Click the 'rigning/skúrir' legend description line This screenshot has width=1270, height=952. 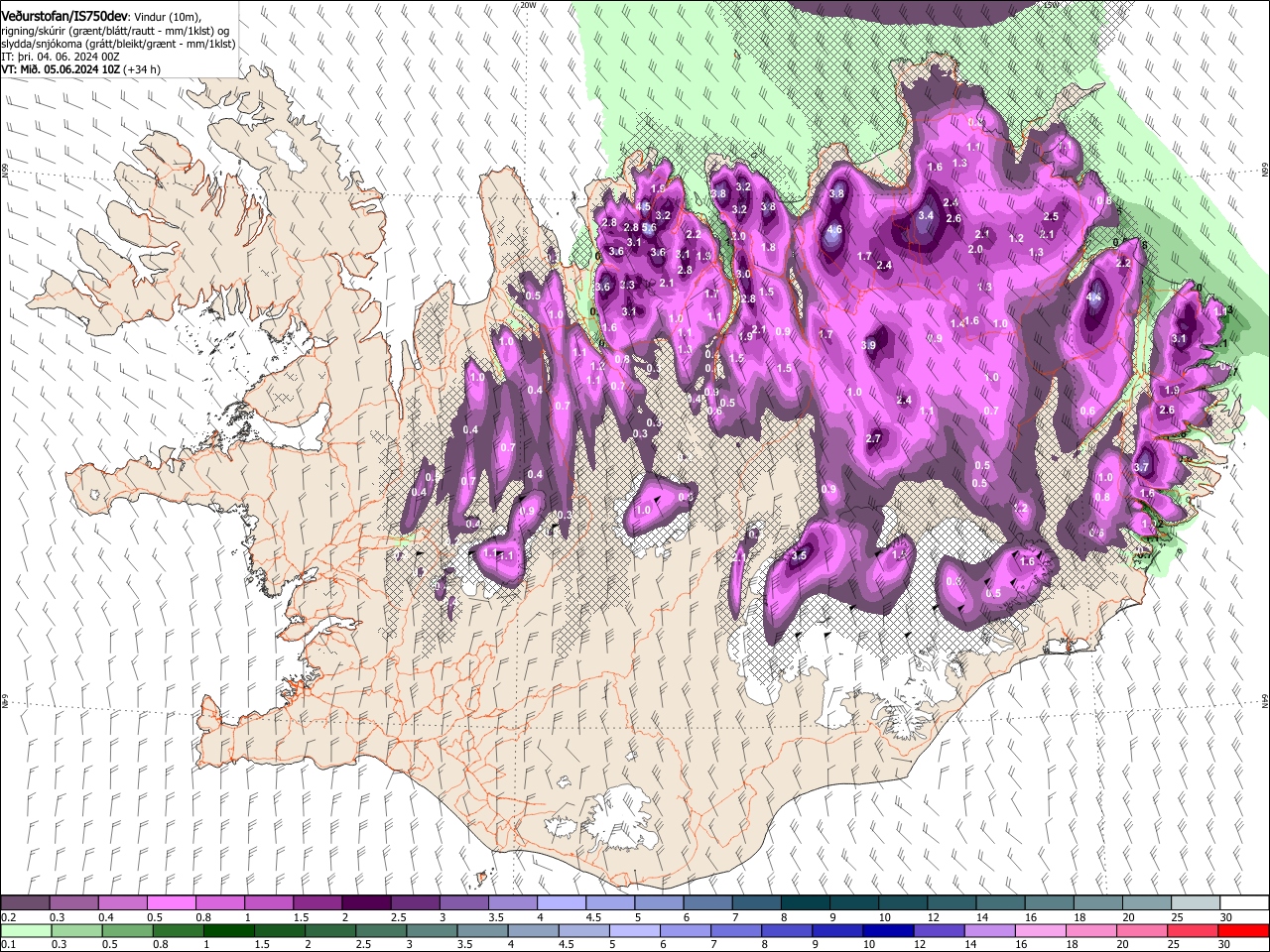(x=116, y=31)
